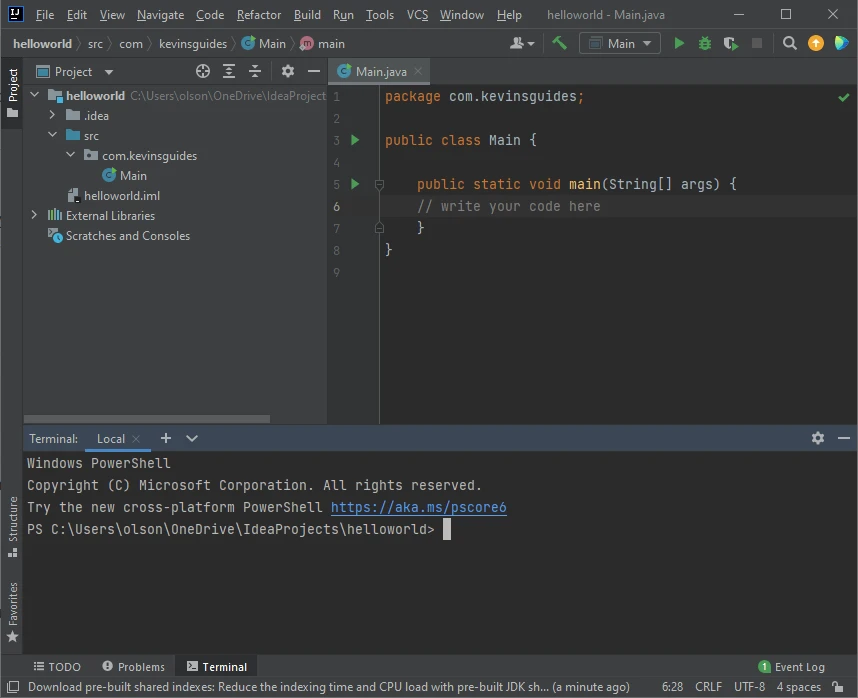The width and height of the screenshot is (858, 698).
Task: Open the VCS menu
Action: (418, 15)
